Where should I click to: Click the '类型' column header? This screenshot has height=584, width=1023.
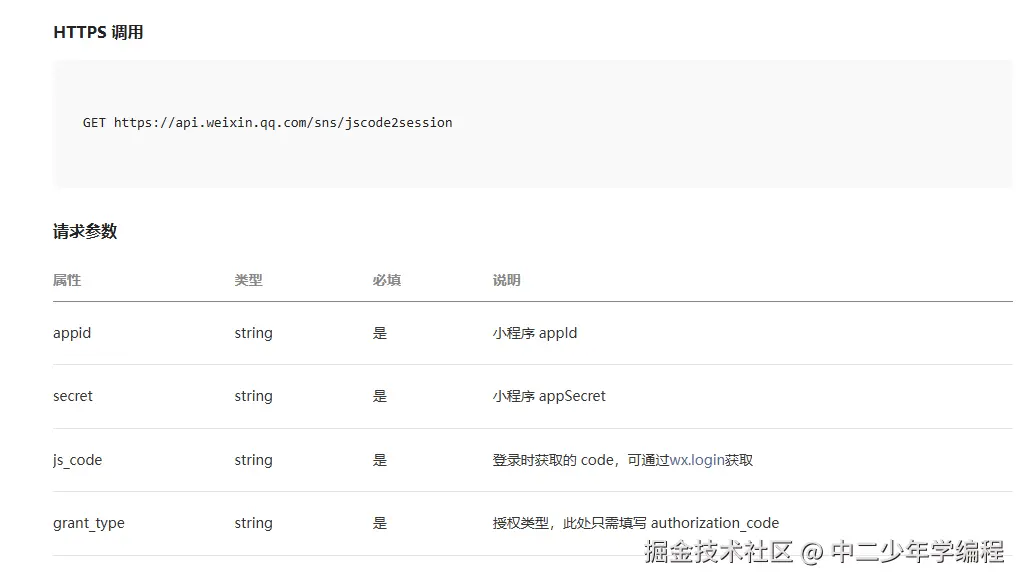click(x=249, y=281)
